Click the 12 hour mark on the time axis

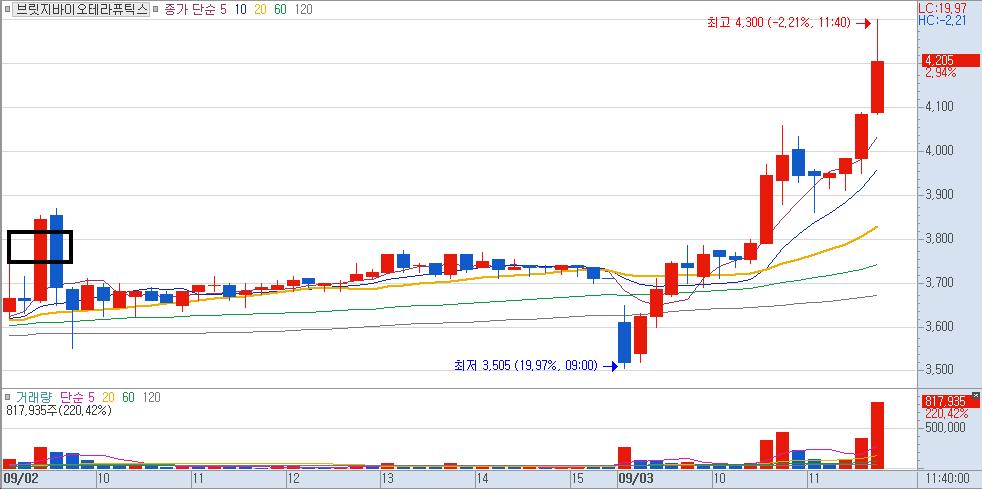pos(294,479)
